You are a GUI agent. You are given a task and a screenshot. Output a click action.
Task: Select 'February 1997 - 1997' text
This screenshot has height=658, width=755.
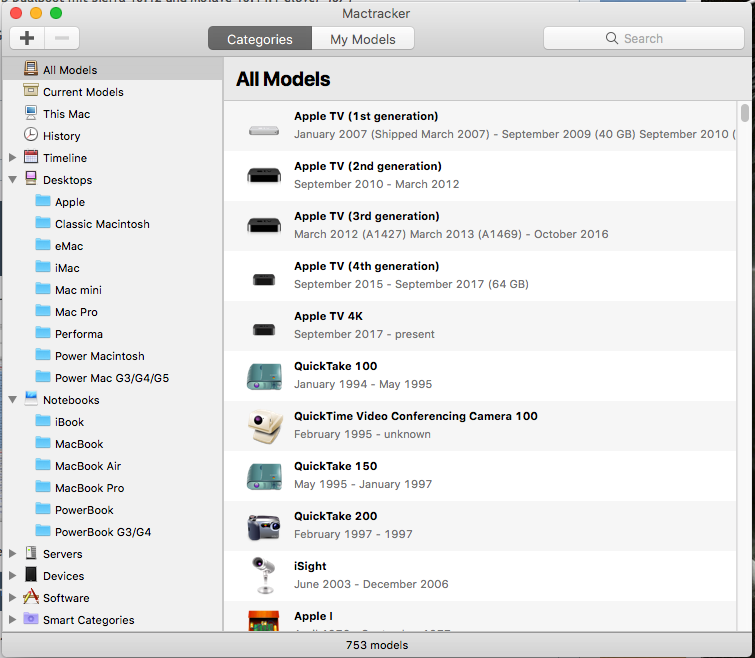pos(353,534)
